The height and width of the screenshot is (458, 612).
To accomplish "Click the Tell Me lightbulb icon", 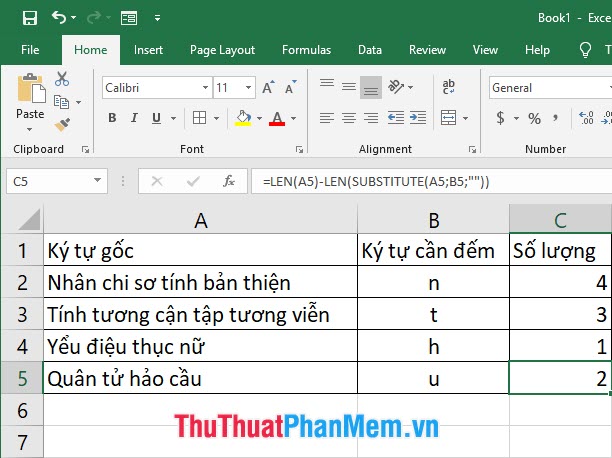I will [x=585, y=50].
